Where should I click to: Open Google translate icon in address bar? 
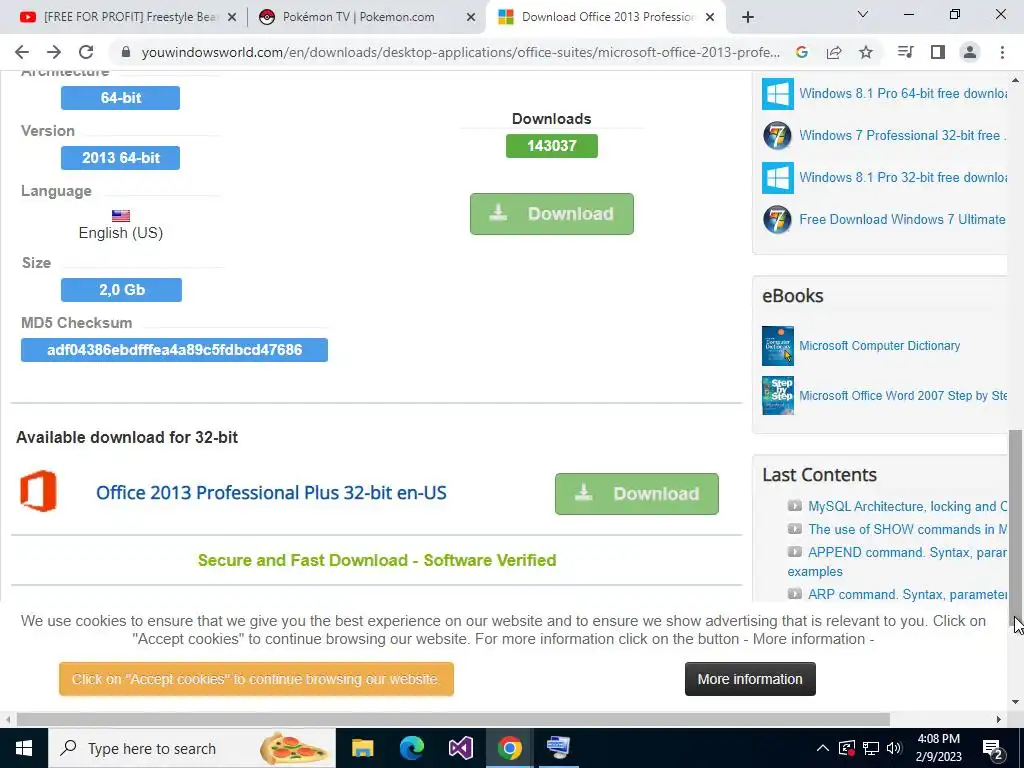click(802, 52)
